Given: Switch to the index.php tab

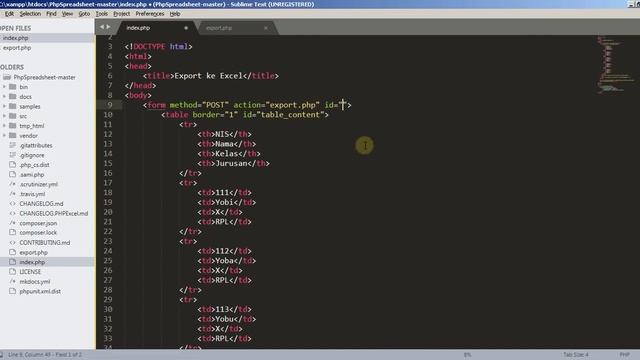Looking at the screenshot, I should 138,28.
